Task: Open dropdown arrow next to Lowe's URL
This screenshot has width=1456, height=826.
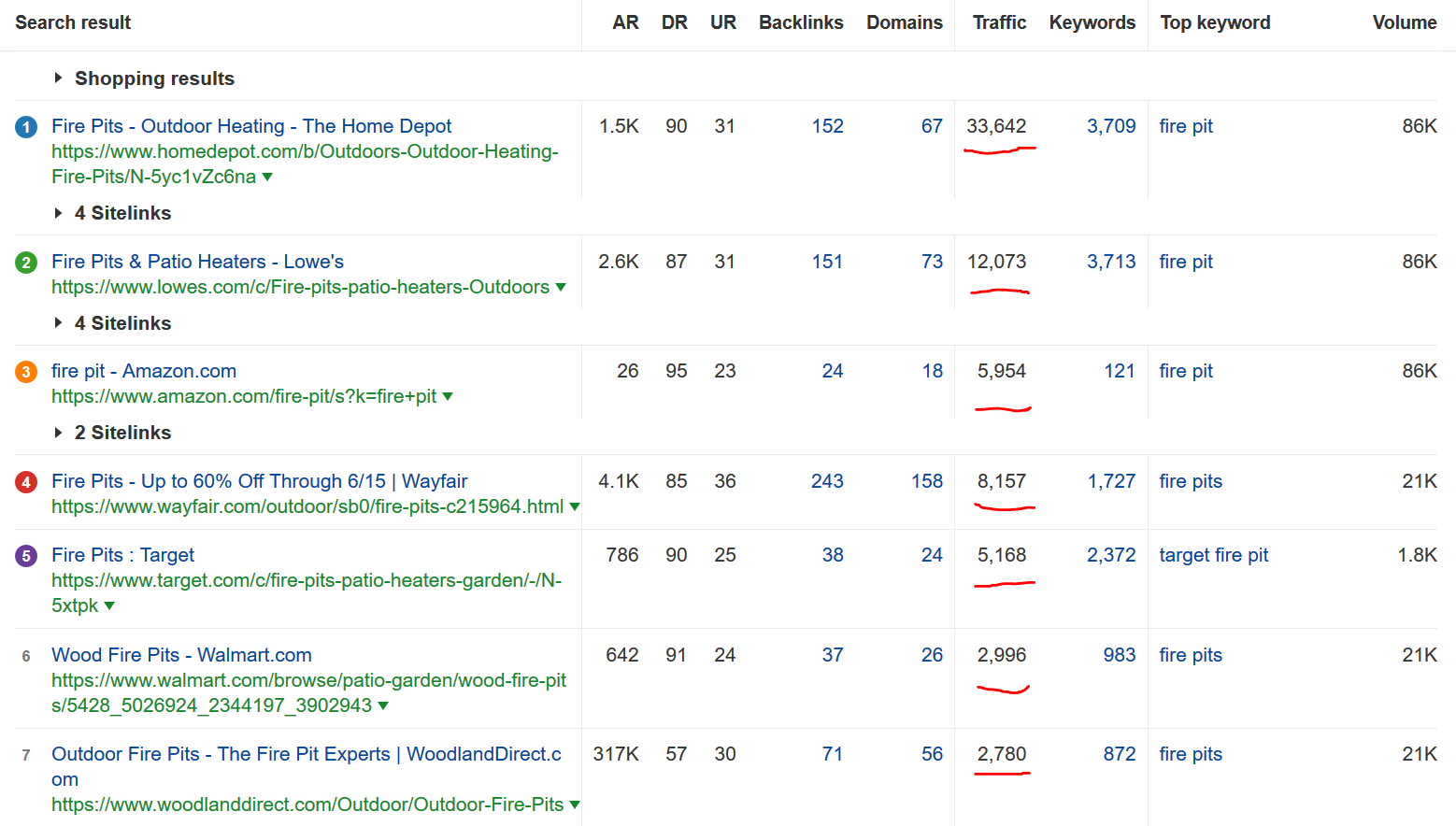Action: coord(561,288)
